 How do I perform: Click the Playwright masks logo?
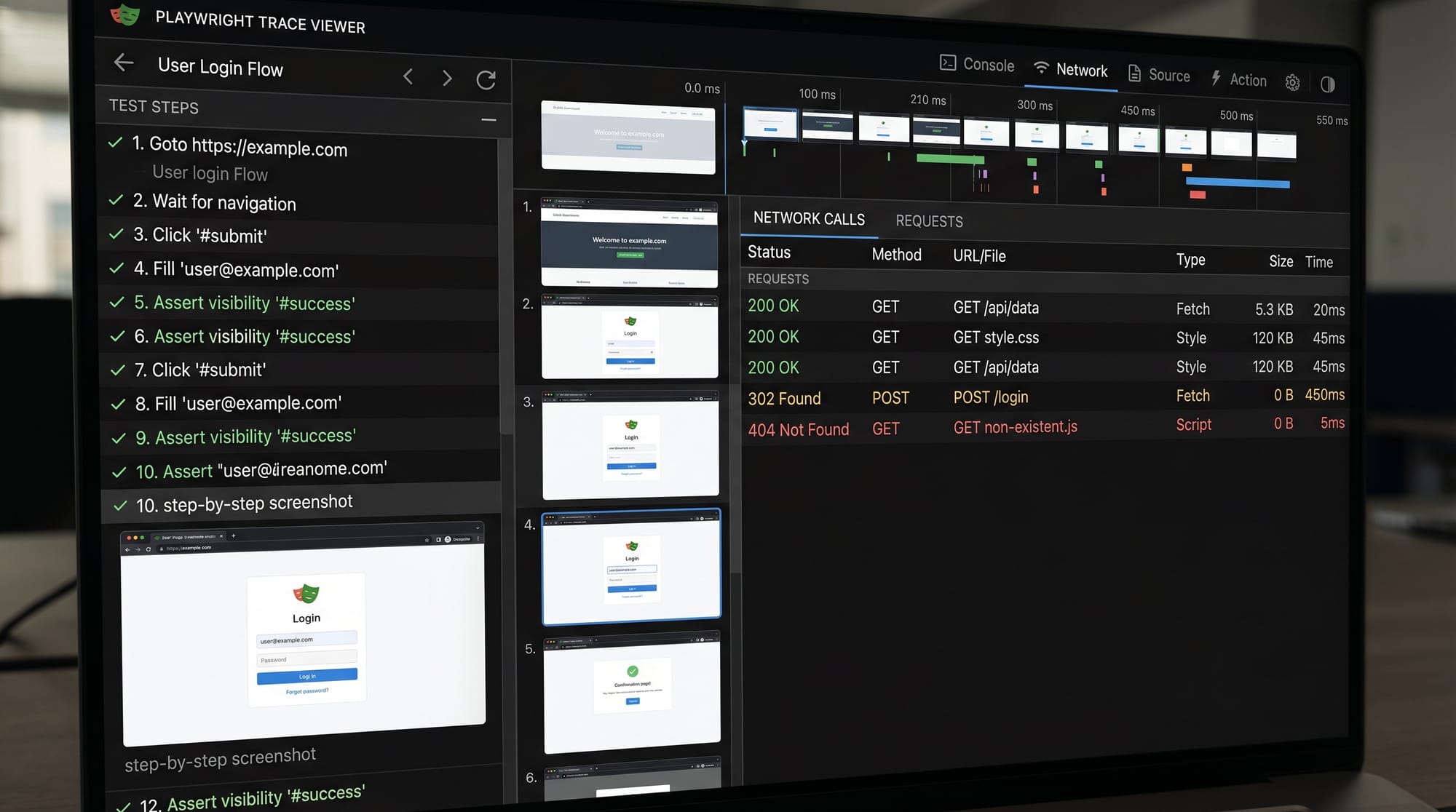pos(125,14)
